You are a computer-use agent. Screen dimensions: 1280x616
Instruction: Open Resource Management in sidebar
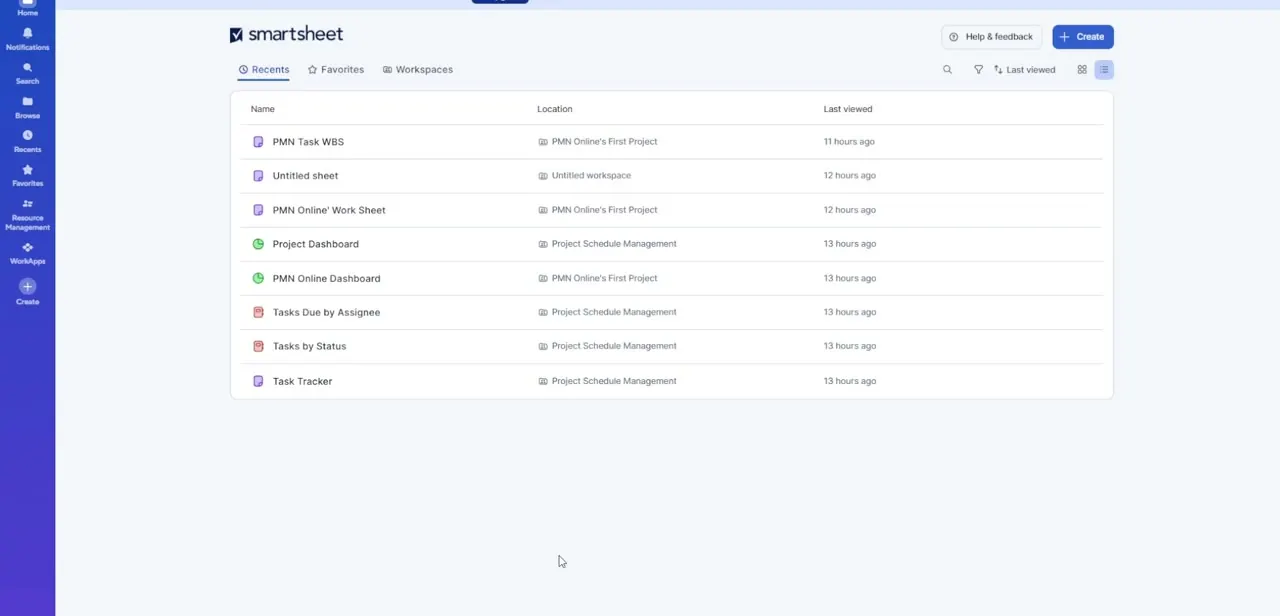coord(27,214)
